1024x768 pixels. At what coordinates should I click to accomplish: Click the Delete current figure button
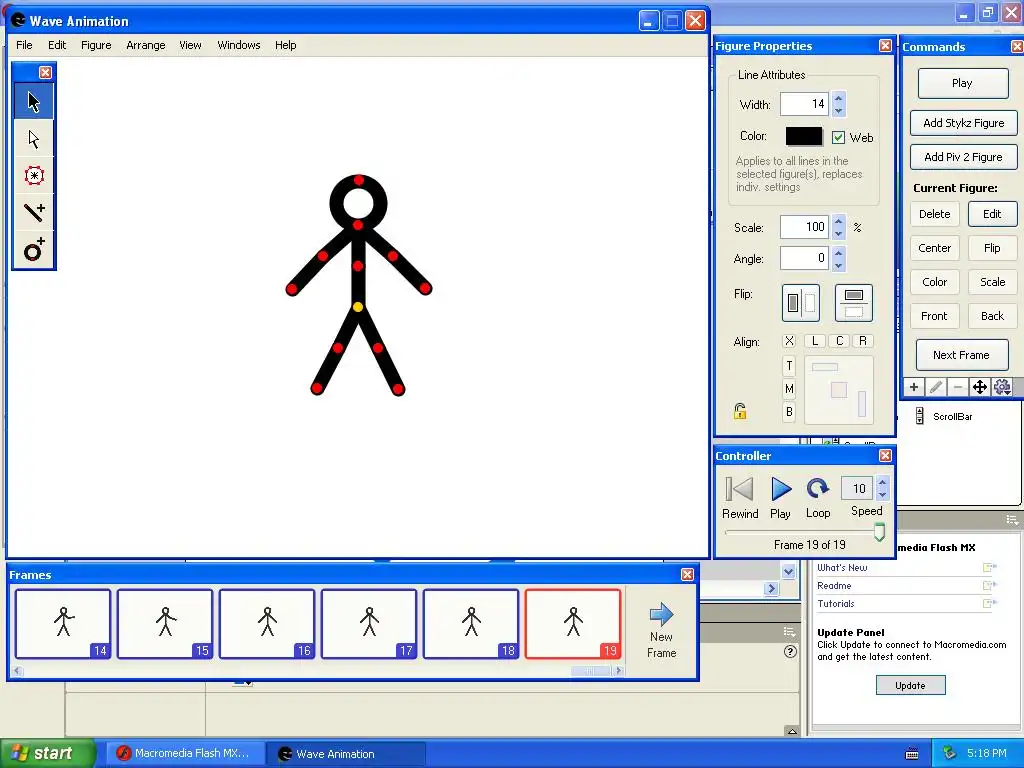[x=935, y=214]
